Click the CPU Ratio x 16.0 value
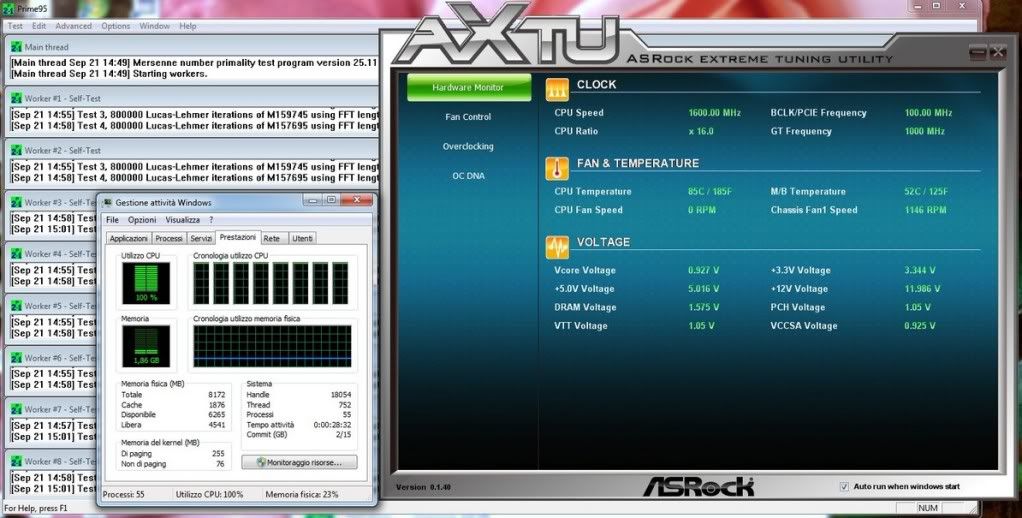 701,132
